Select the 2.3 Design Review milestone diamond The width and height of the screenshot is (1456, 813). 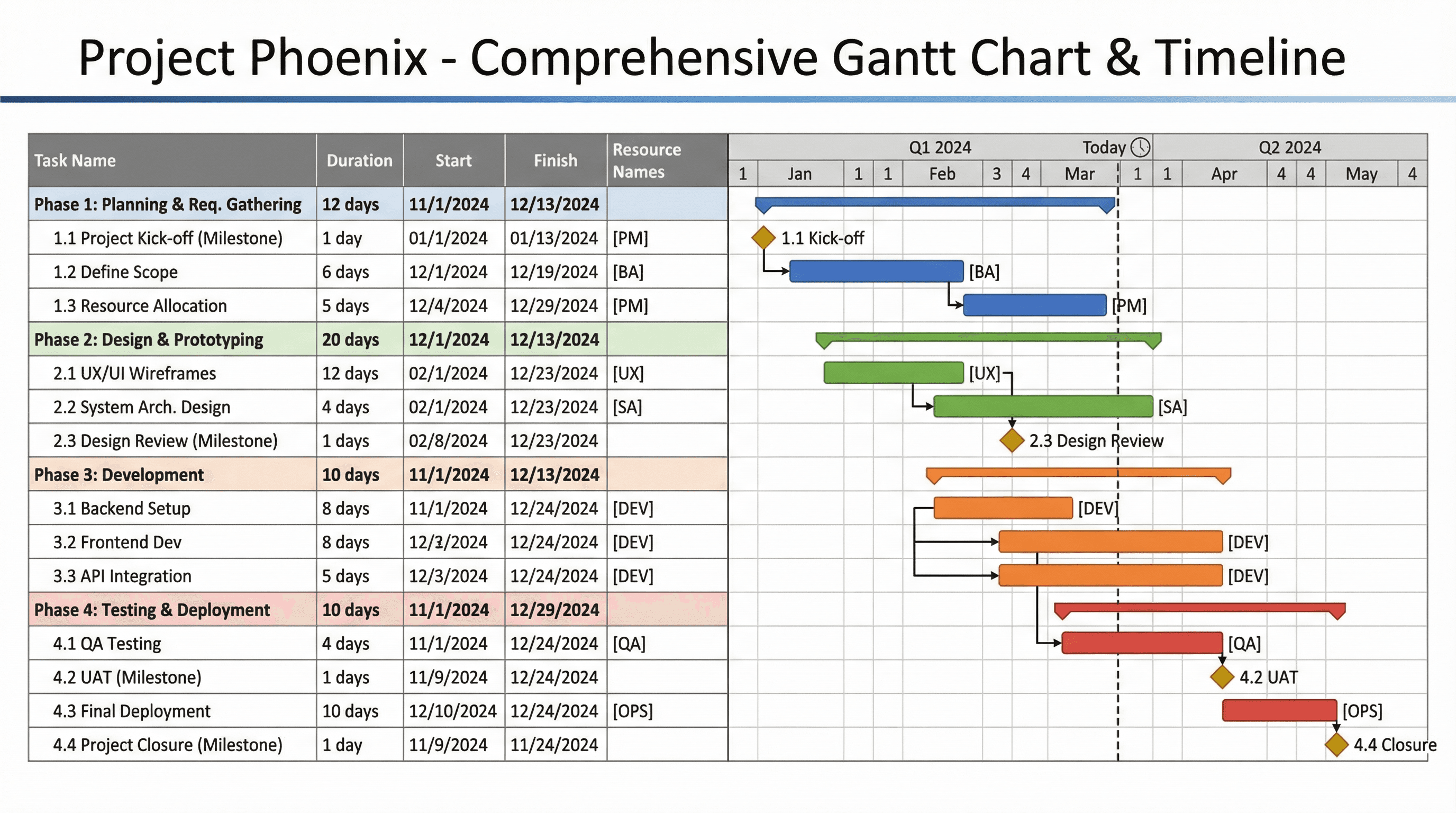click(x=1011, y=440)
